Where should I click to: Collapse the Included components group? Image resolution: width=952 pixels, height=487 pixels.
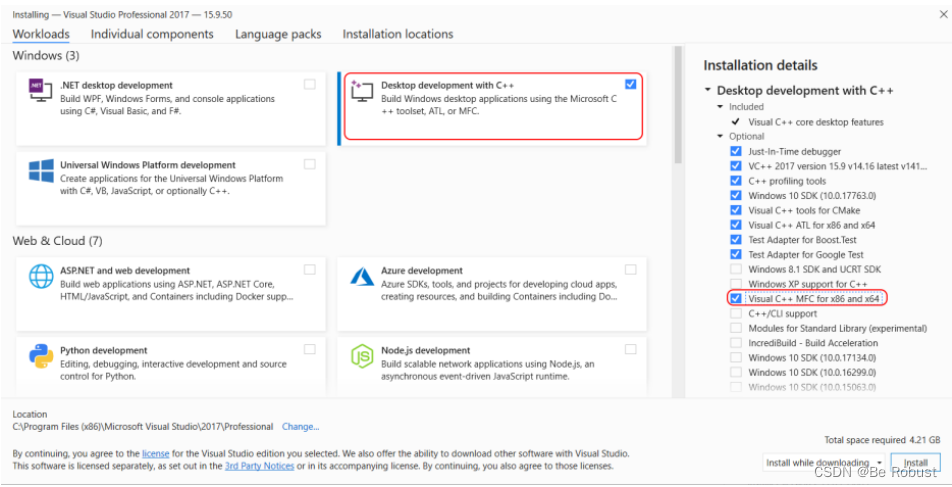[x=720, y=107]
